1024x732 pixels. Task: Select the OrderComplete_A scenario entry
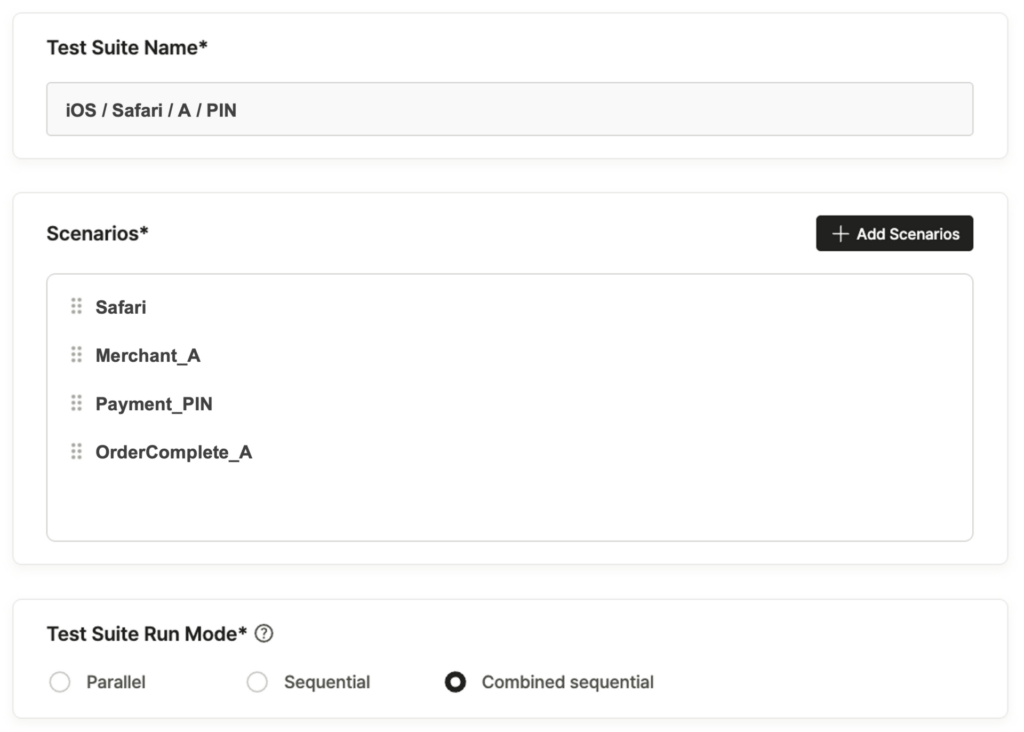172,451
